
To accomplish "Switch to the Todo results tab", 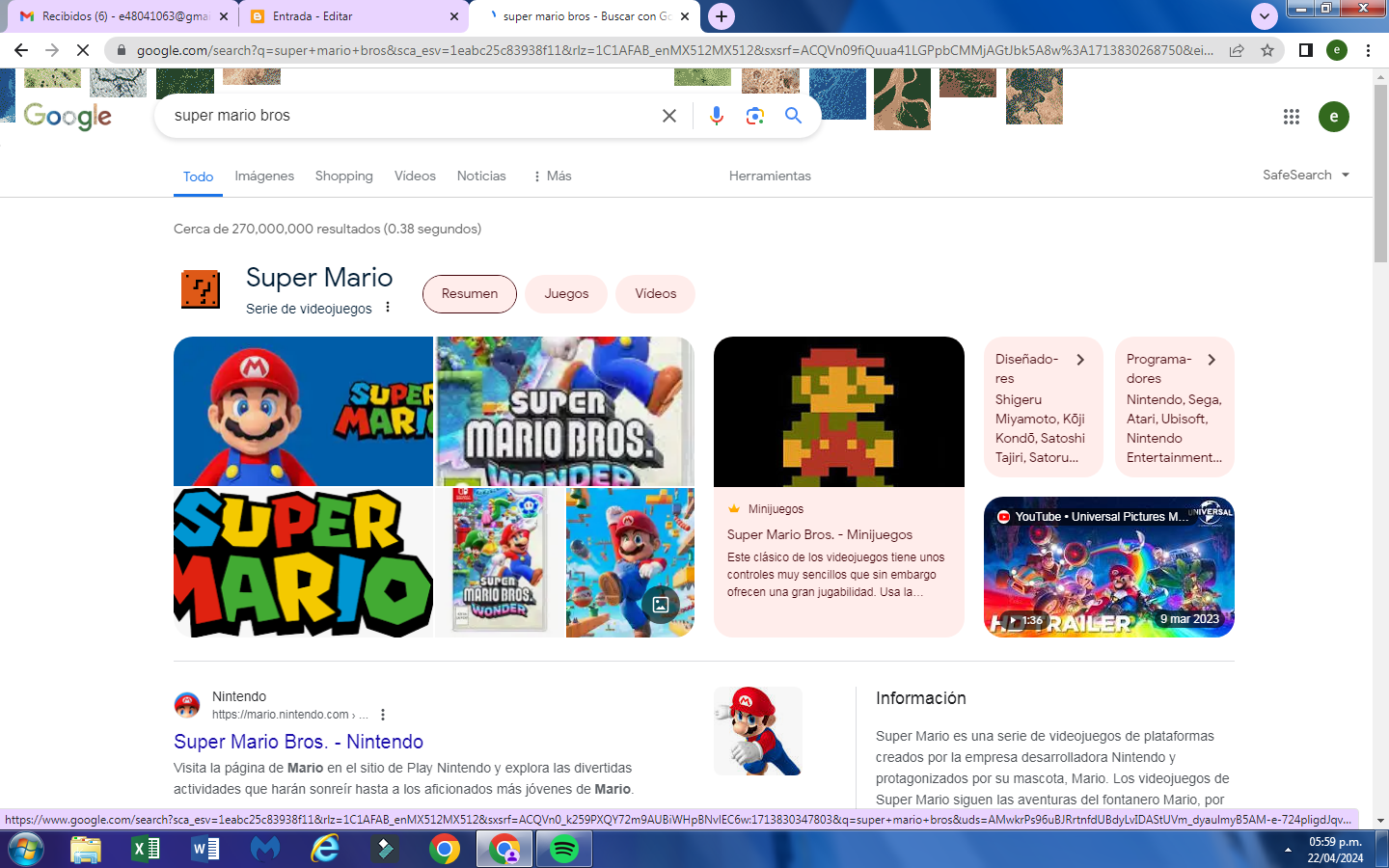I will [x=198, y=176].
